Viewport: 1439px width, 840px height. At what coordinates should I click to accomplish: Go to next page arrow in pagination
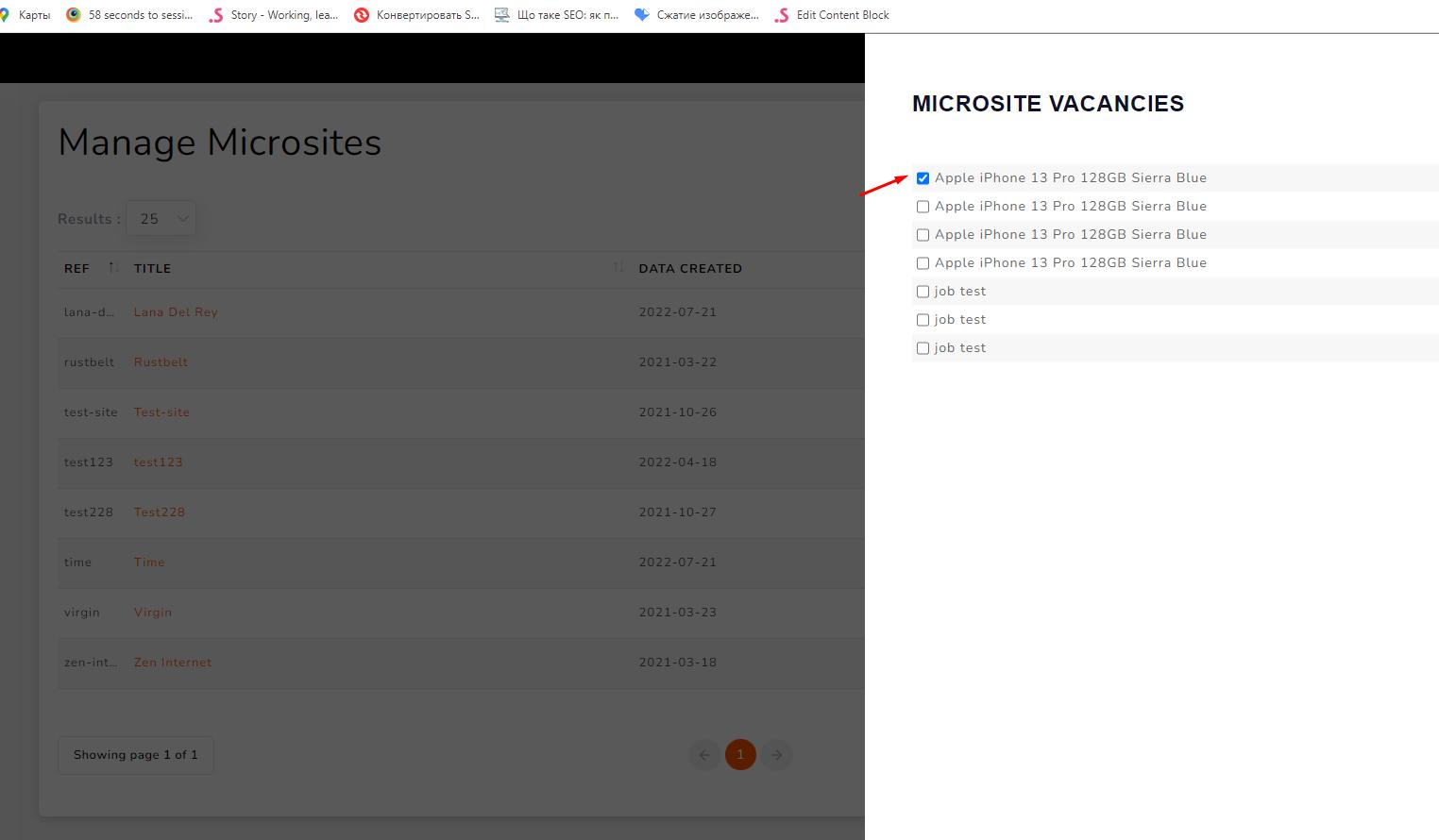click(x=776, y=755)
